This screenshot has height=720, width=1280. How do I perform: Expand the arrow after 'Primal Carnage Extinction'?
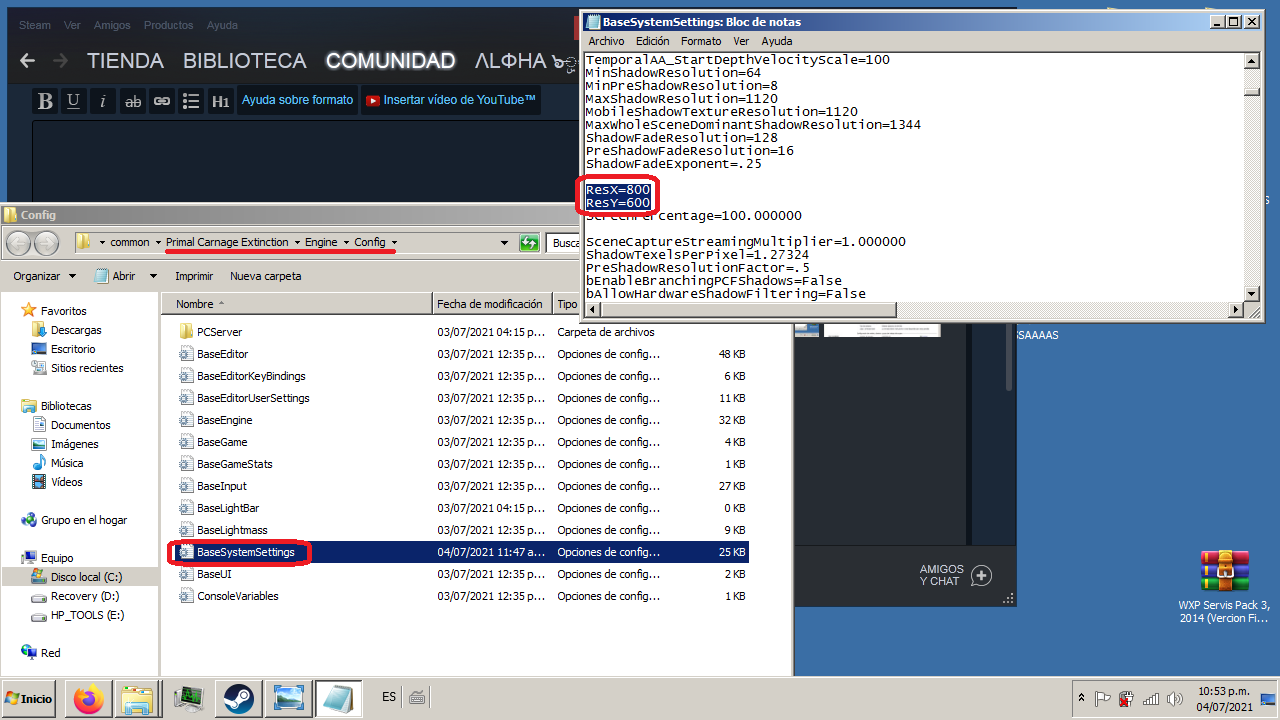[297, 242]
